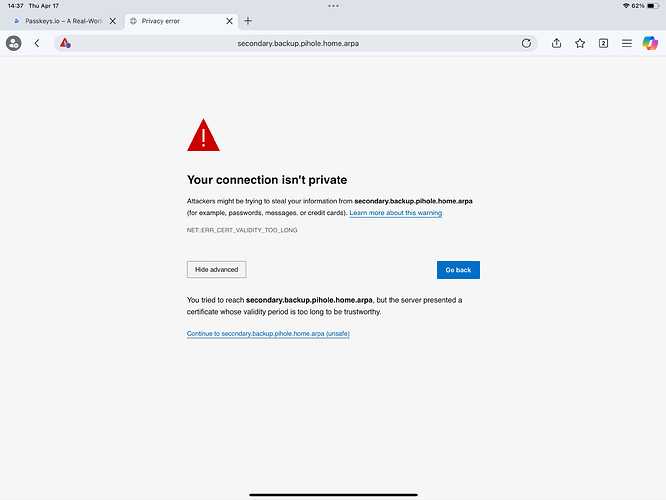Image resolution: width=666 pixels, height=500 pixels.
Task: Launch the Copilot icon
Action: 650,43
